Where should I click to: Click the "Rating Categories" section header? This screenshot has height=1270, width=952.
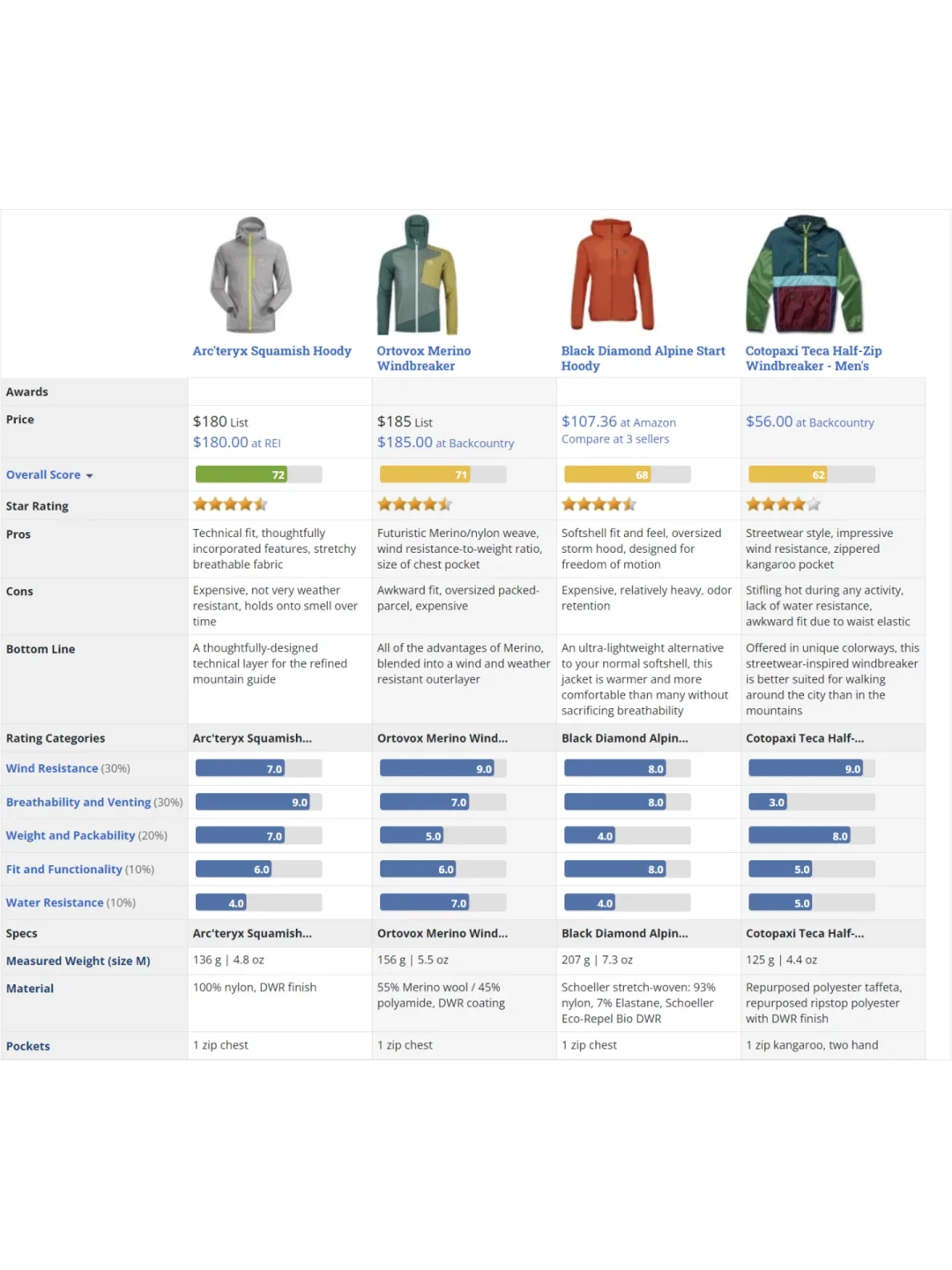tap(56, 738)
